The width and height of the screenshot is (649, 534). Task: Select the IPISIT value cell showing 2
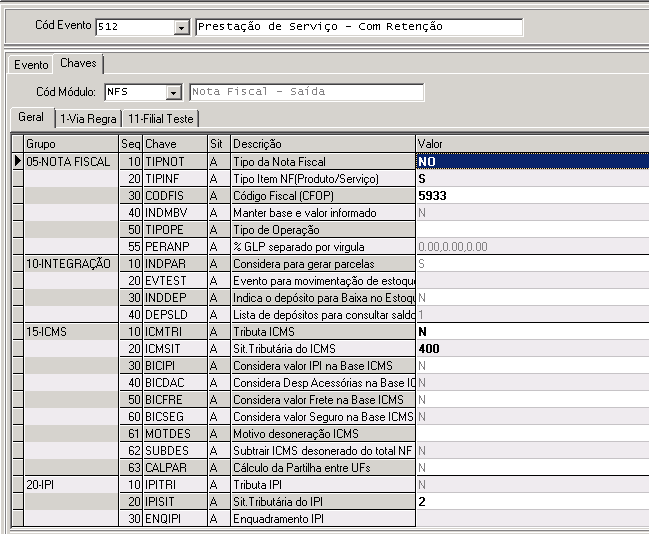[531, 501]
